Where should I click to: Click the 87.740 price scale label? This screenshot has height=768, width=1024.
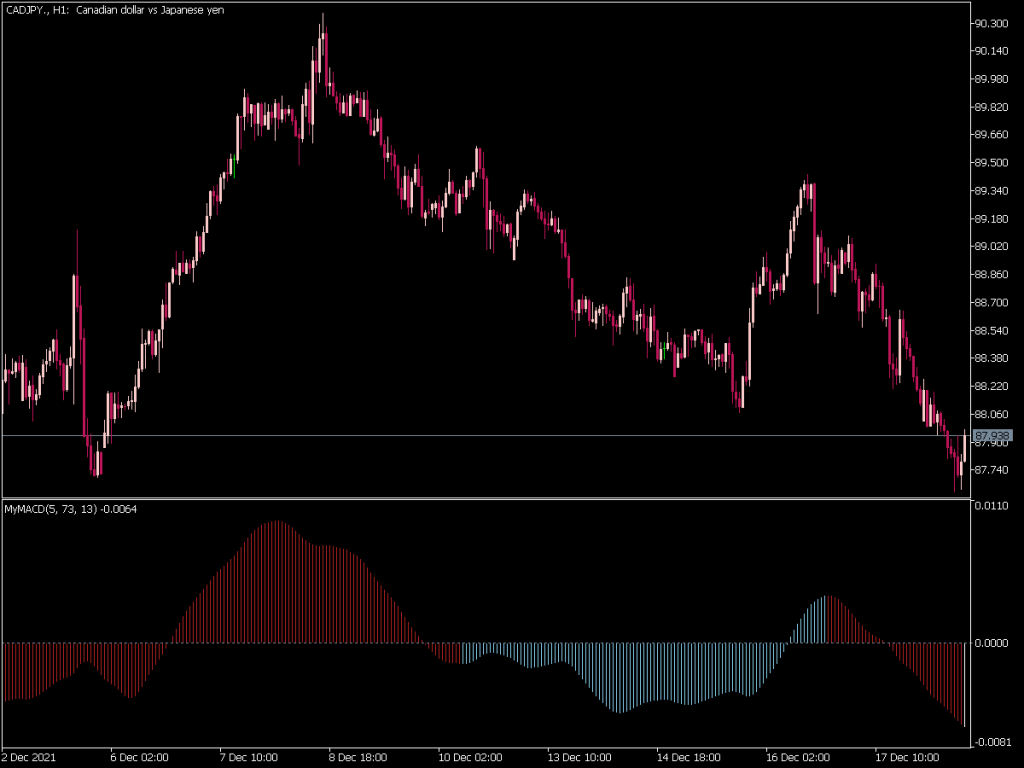(x=990, y=470)
